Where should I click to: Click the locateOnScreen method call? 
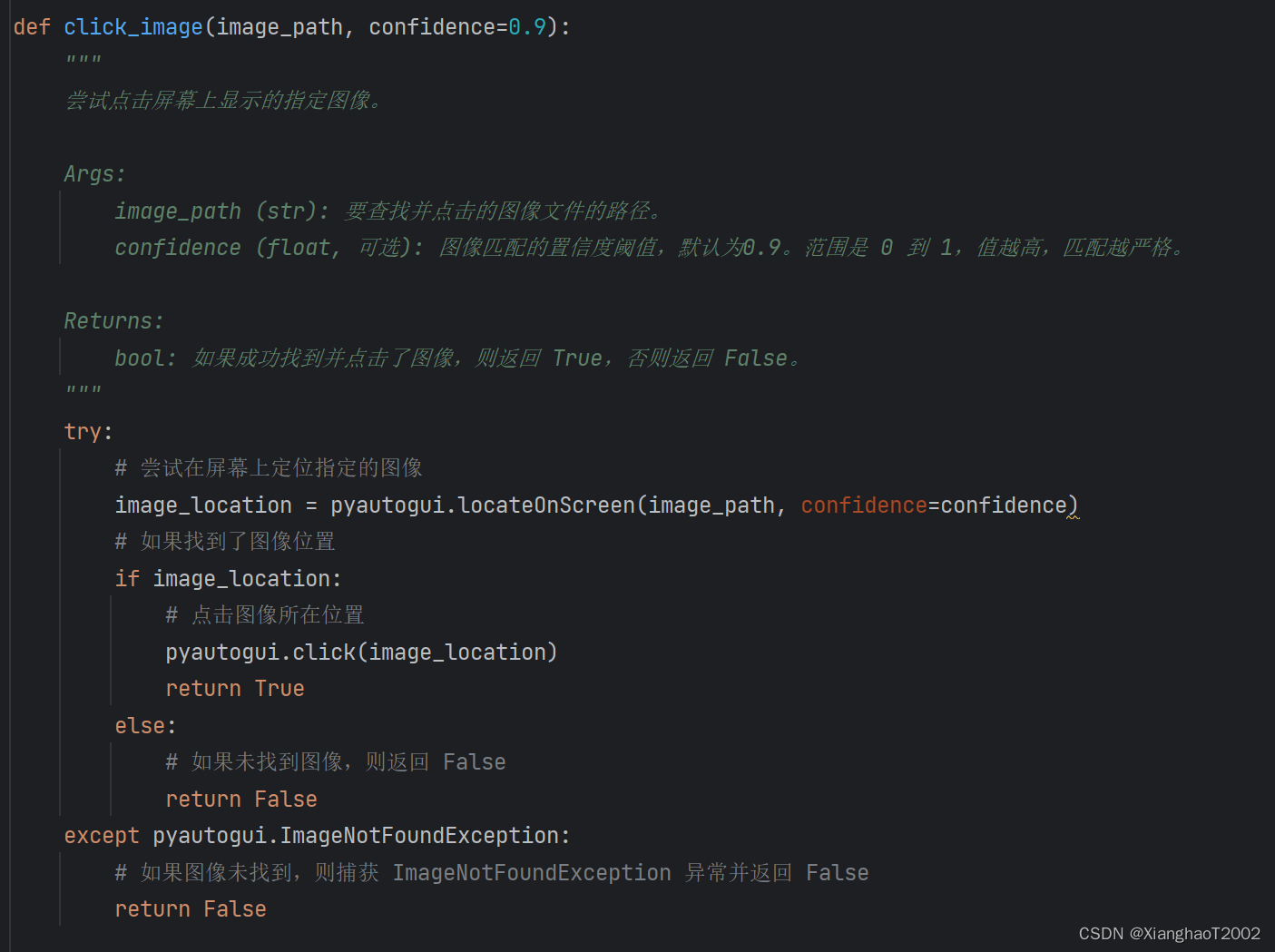[x=546, y=505]
